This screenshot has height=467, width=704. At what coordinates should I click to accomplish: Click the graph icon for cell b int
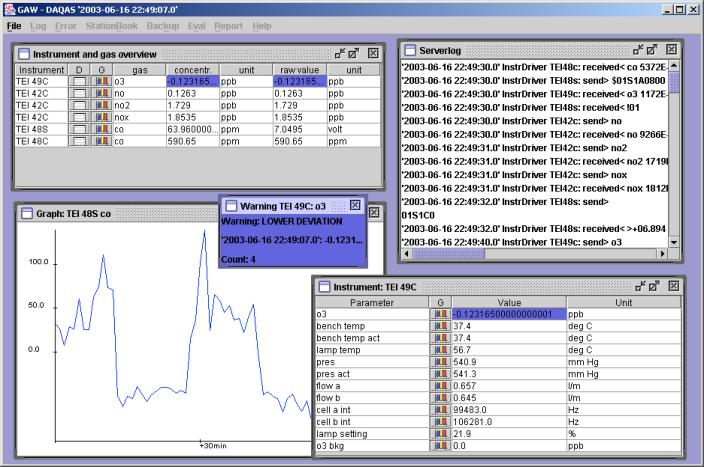(x=440, y=422)
